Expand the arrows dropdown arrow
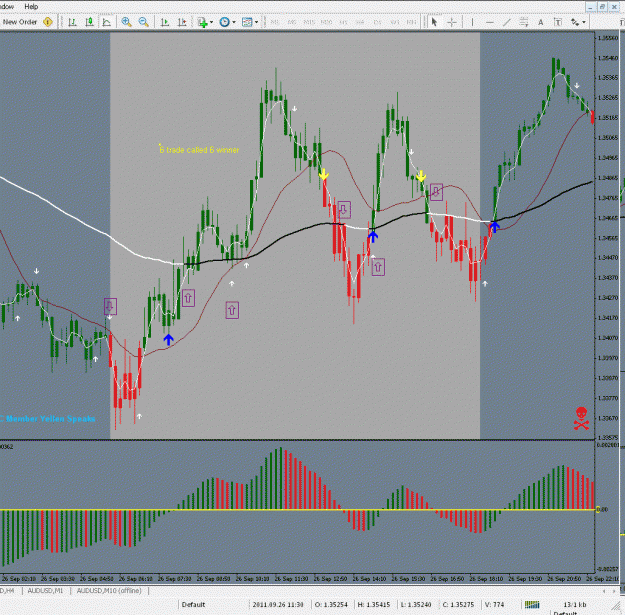This screenshot has width=625, height=615. click(584, 22)
